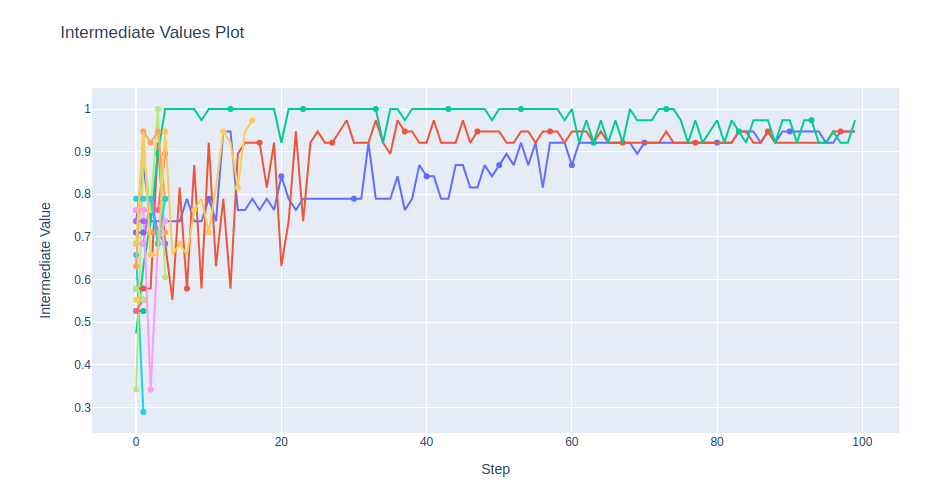Select the red line marker at step 97
Viewport: 935px width, 493px height.
(x=840, y=132)
